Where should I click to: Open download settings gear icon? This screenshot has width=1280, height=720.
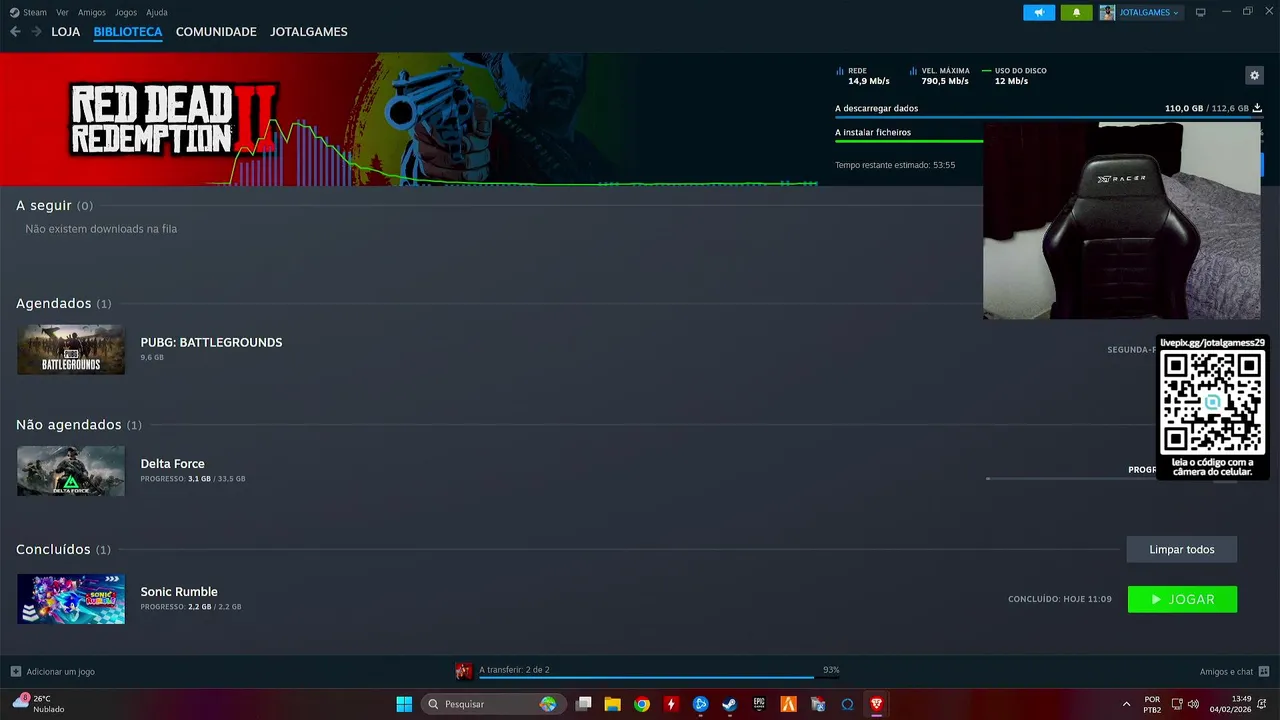pos(1254,75)
